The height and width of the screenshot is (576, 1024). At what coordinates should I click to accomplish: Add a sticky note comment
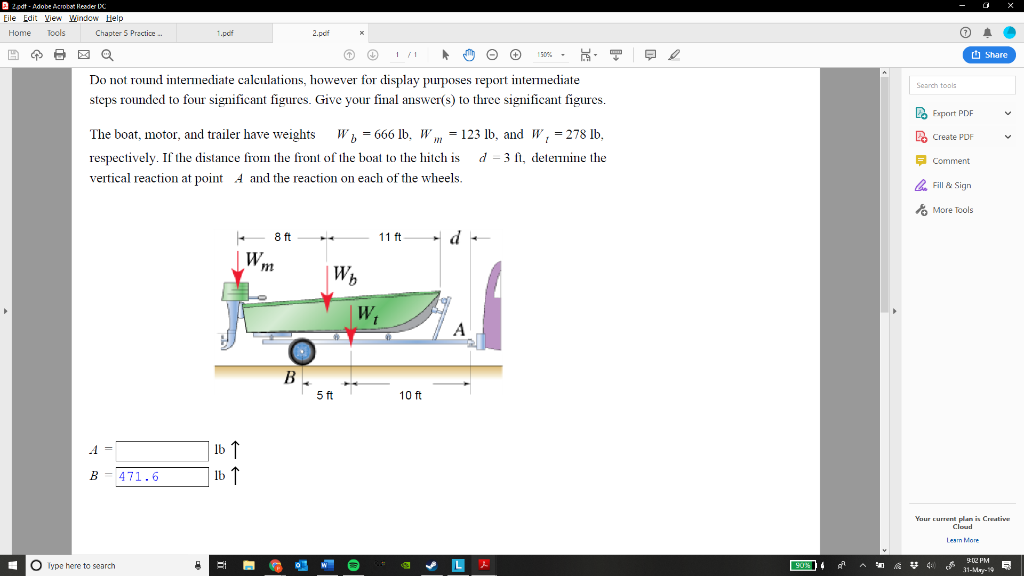[651, 55]
